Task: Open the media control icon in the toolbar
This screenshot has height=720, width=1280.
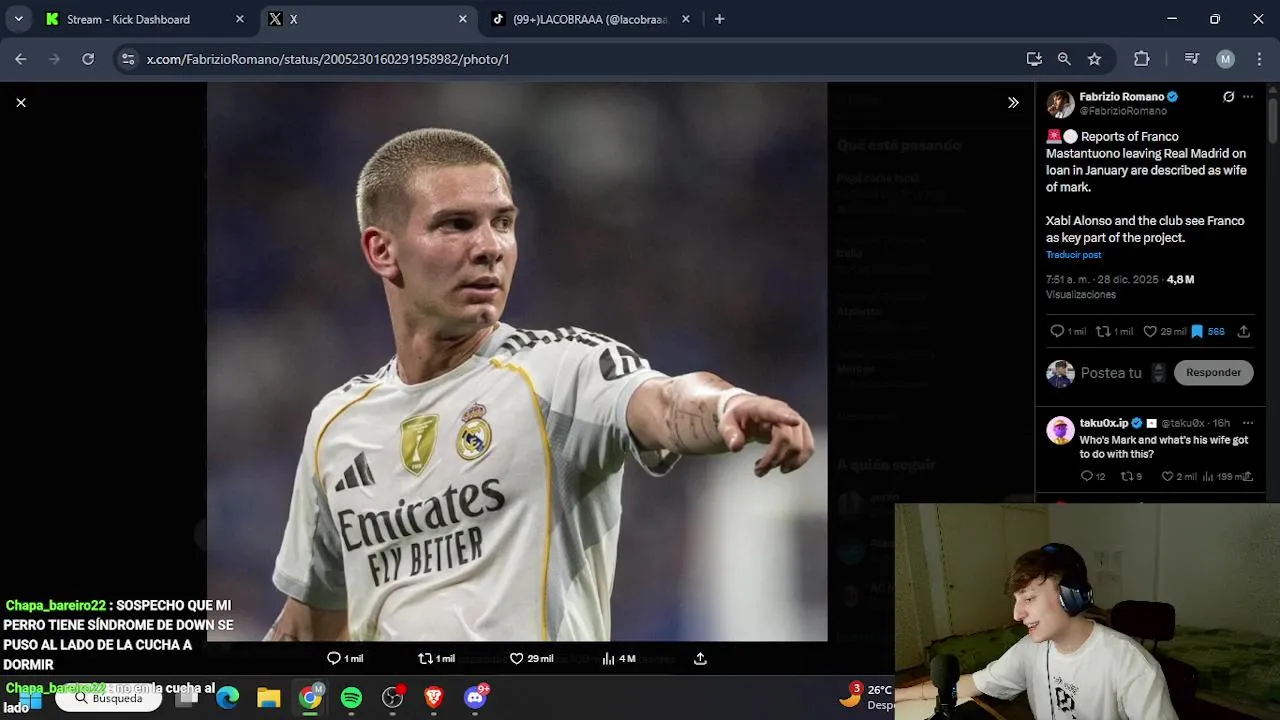Action: coord(1191,59)
